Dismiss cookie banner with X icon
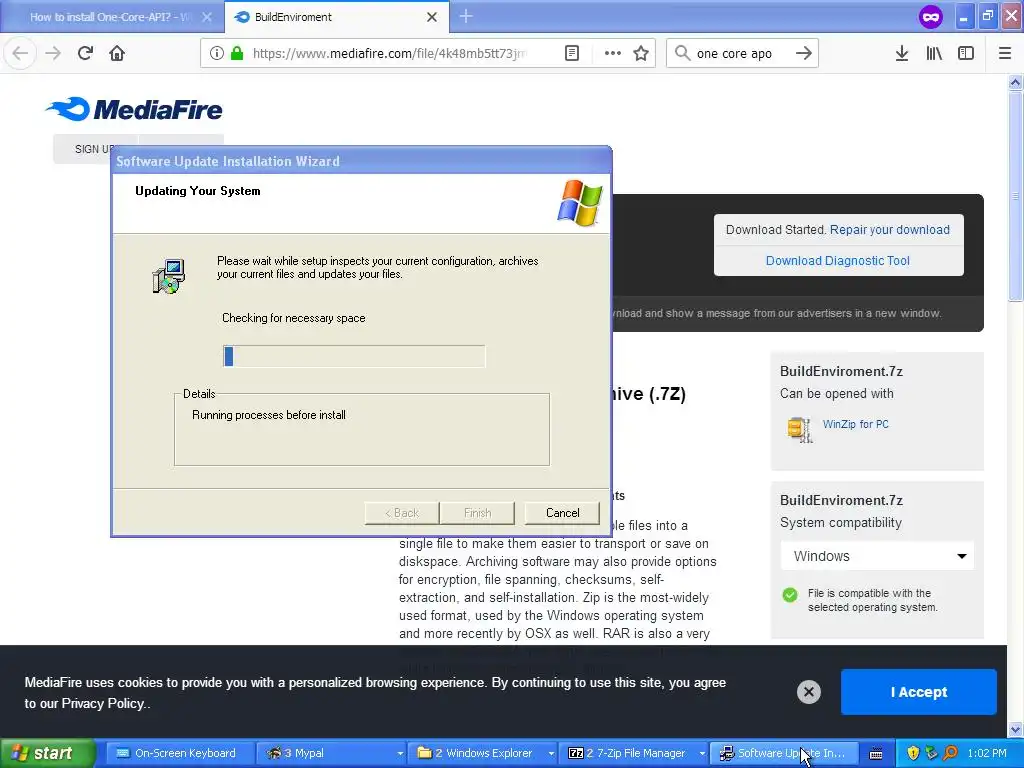 tap(808, 692)
